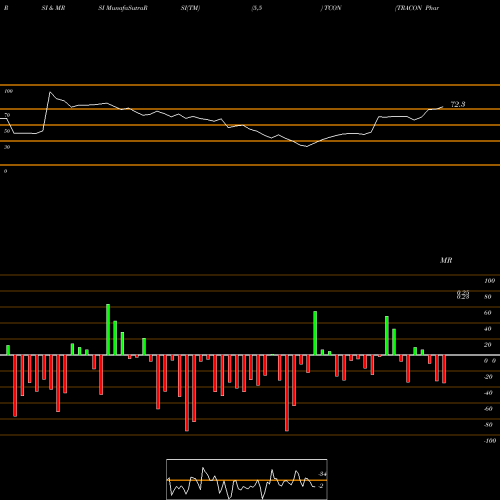Viewport: 500px width, 500px height.
Task: Click the 30 level label on RSI axis
Action: tap(7, 147)
